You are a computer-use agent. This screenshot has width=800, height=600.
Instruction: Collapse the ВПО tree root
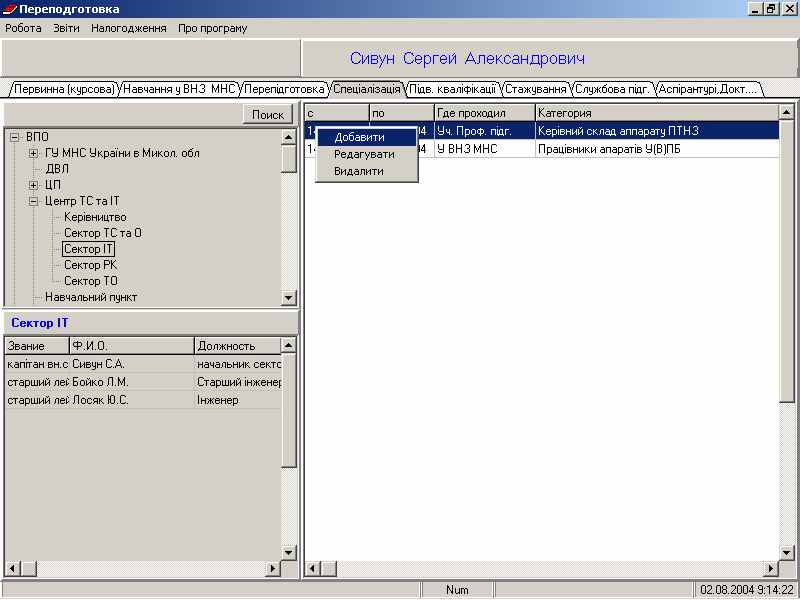click(x=15, y=137)
